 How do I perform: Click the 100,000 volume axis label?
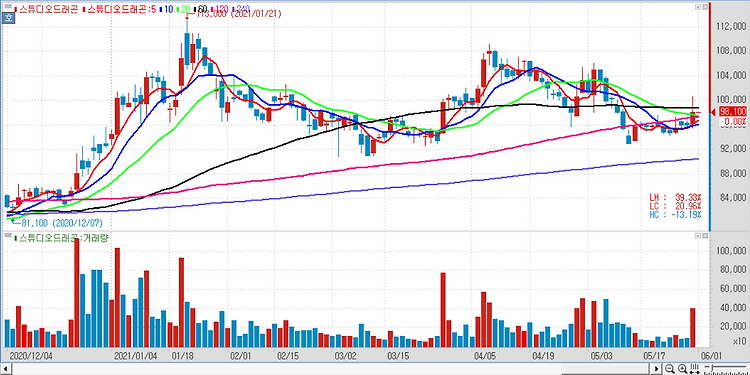732,251
